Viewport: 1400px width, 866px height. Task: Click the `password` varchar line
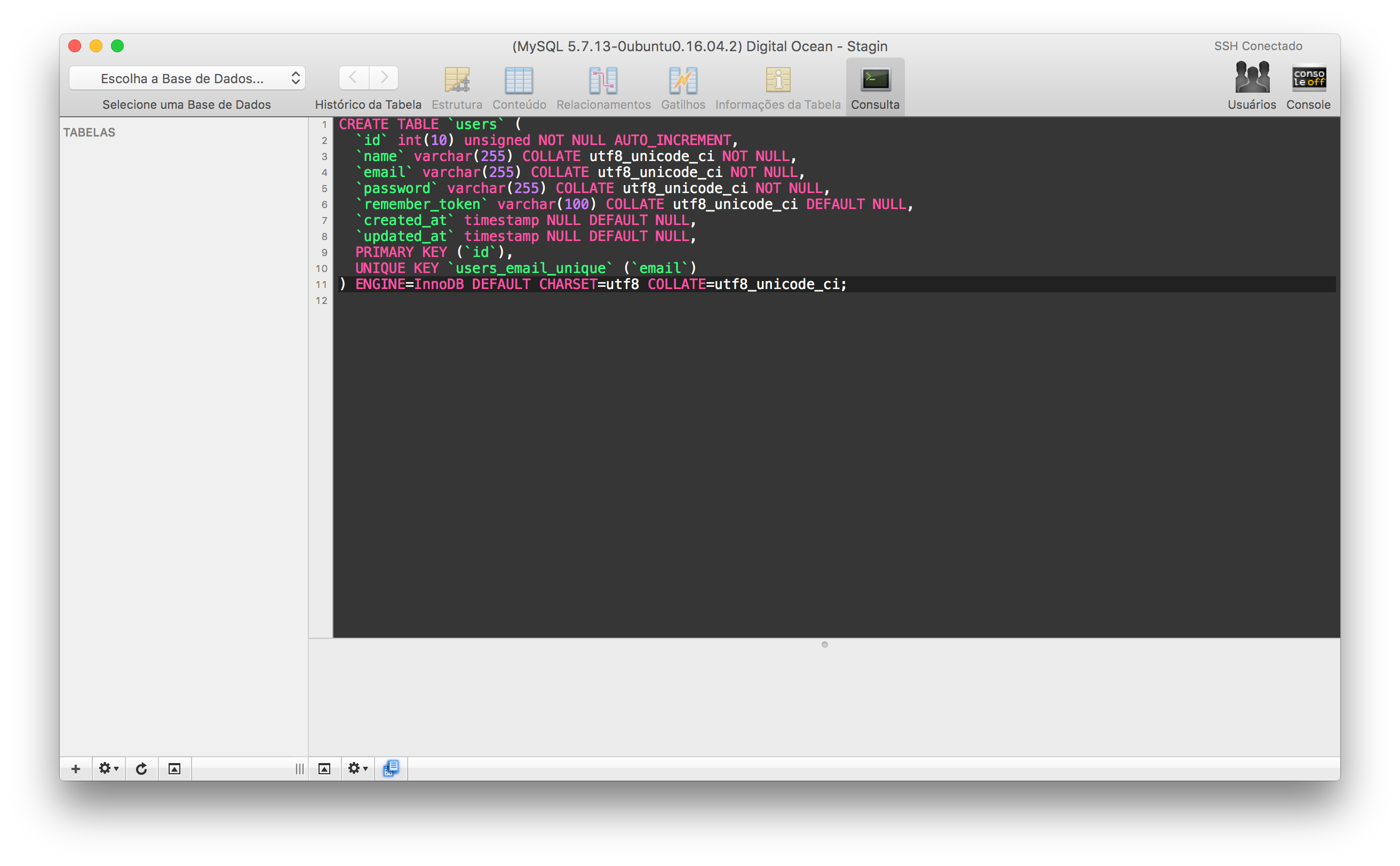pyautogui.click(x=592, y=188)
